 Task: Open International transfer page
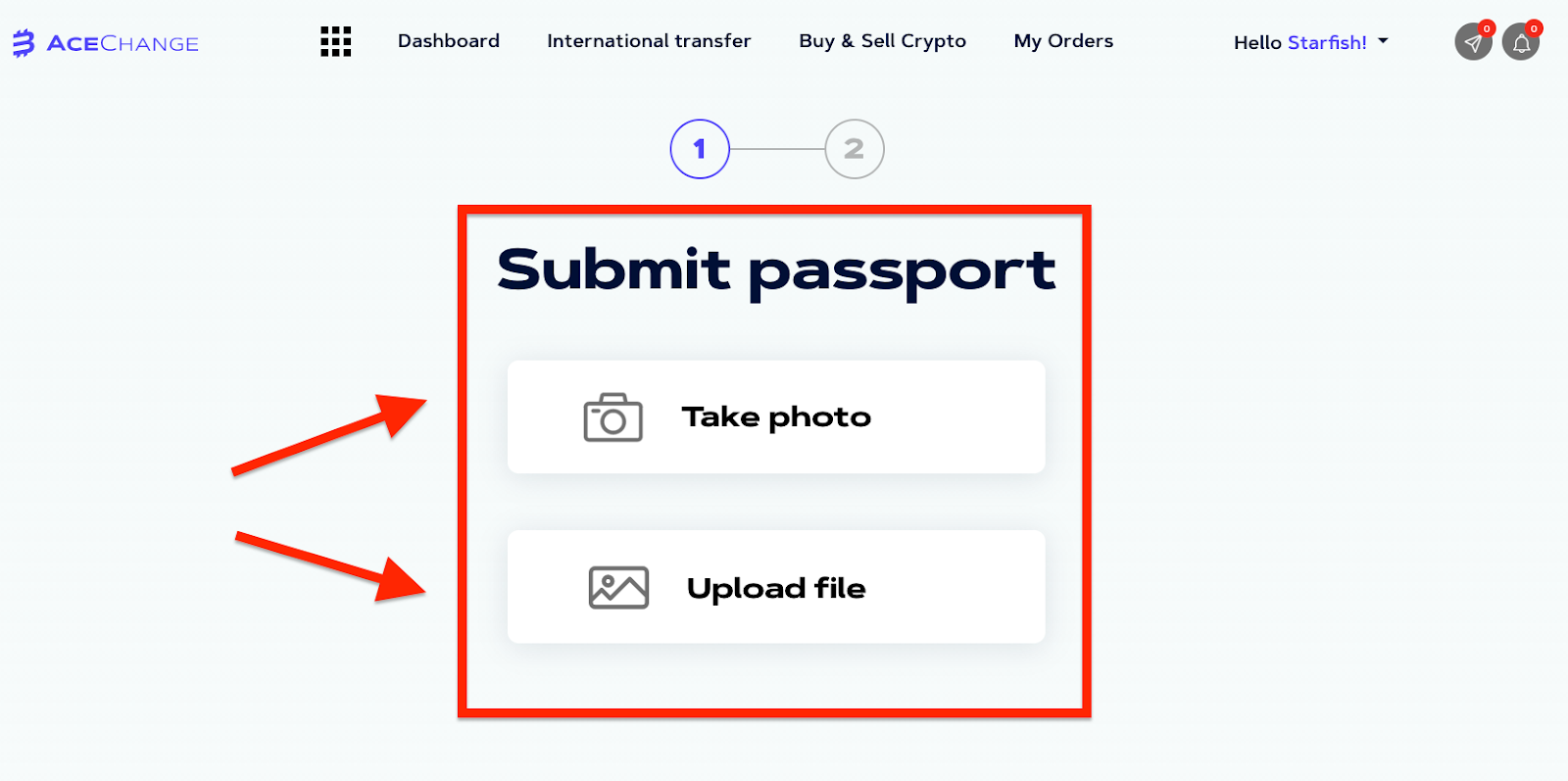649,41
